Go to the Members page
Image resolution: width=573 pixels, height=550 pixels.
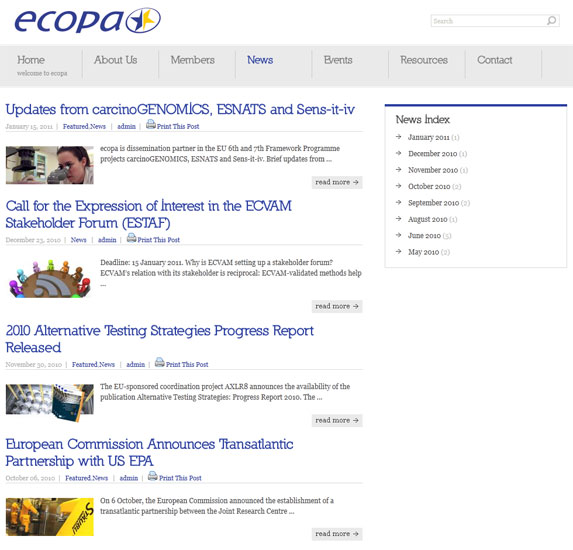tap(193, 60)
